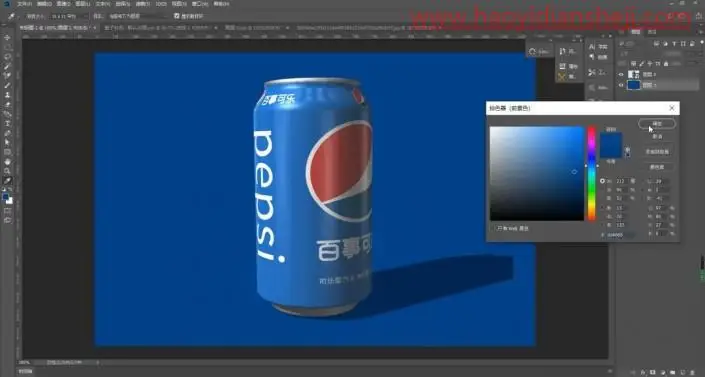Close the first active document tab

95,27
